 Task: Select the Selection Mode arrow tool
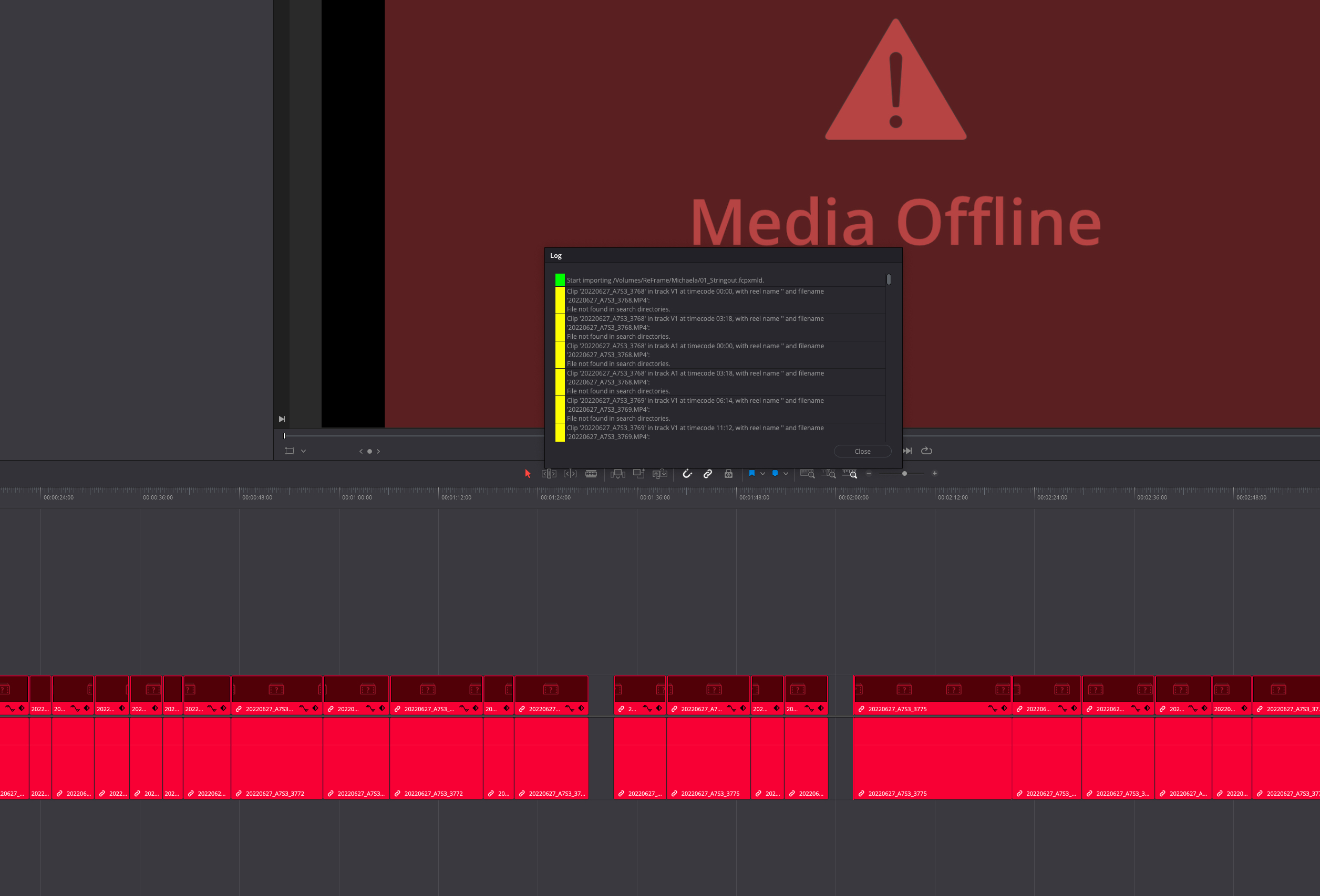(528, 474)
